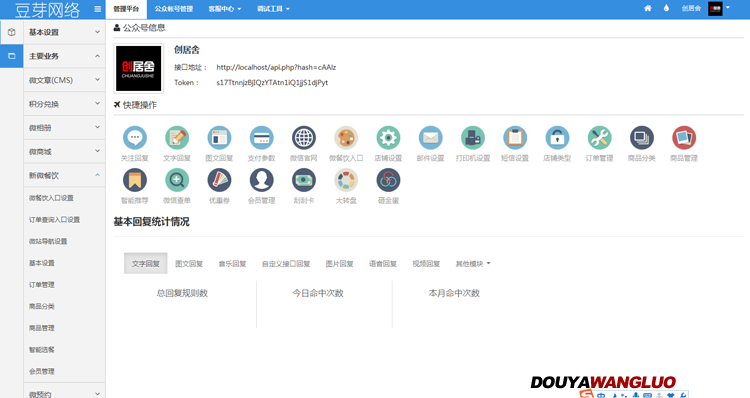Open the 优惠券 color fan icon

point(219,180)
